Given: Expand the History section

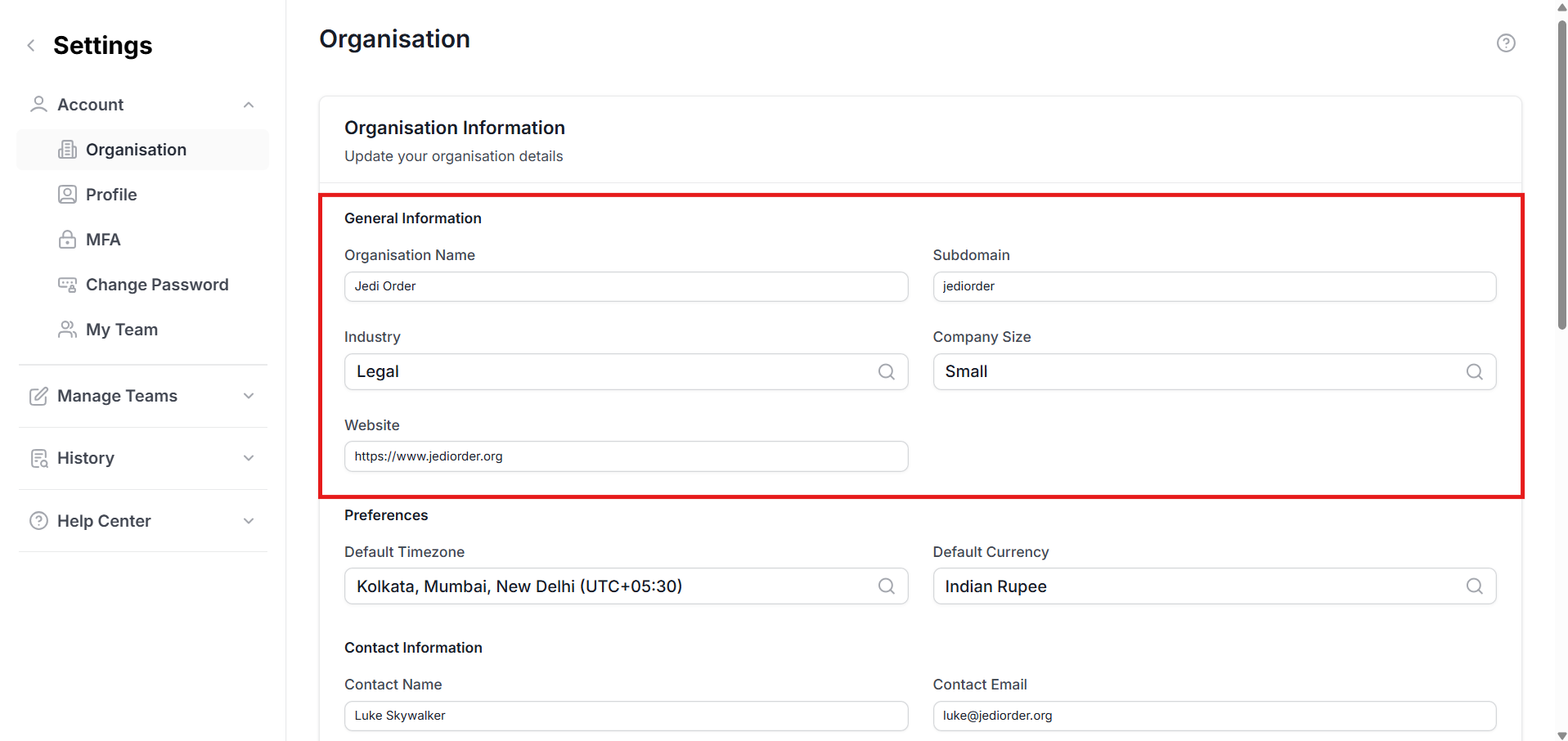Looking at the screenshot, I should 249,458.
